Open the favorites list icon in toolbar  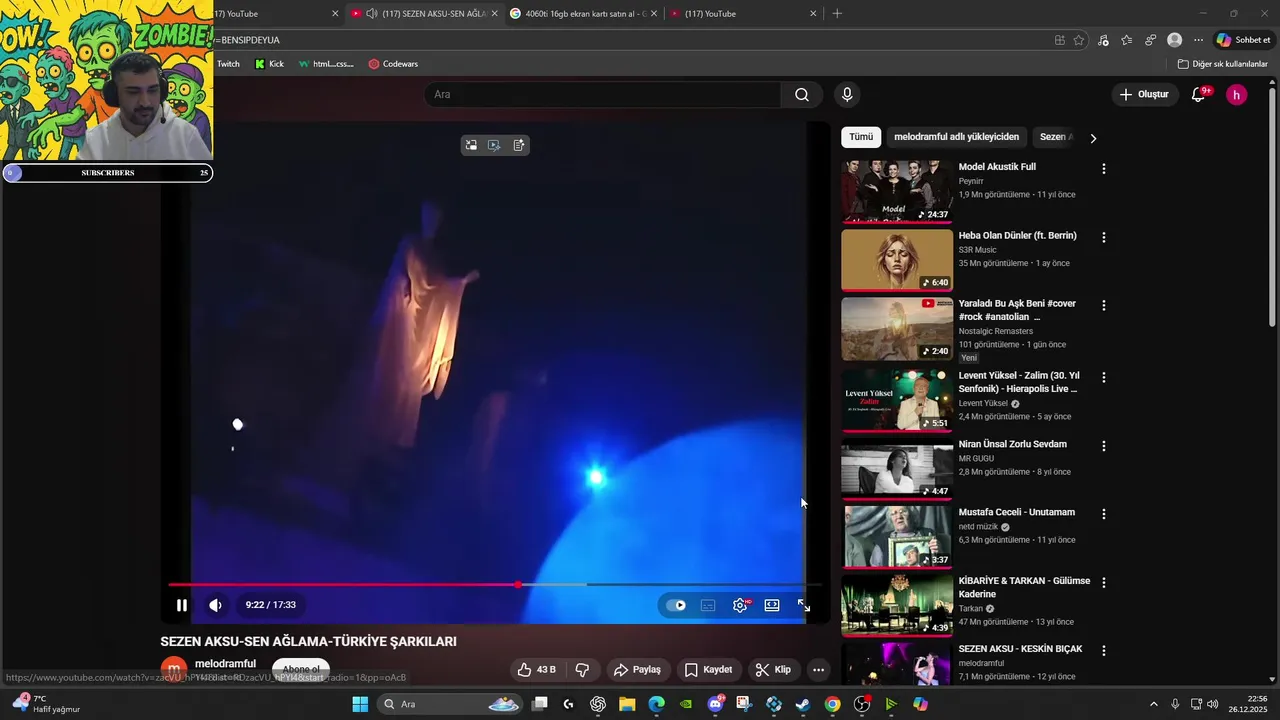1127,40
